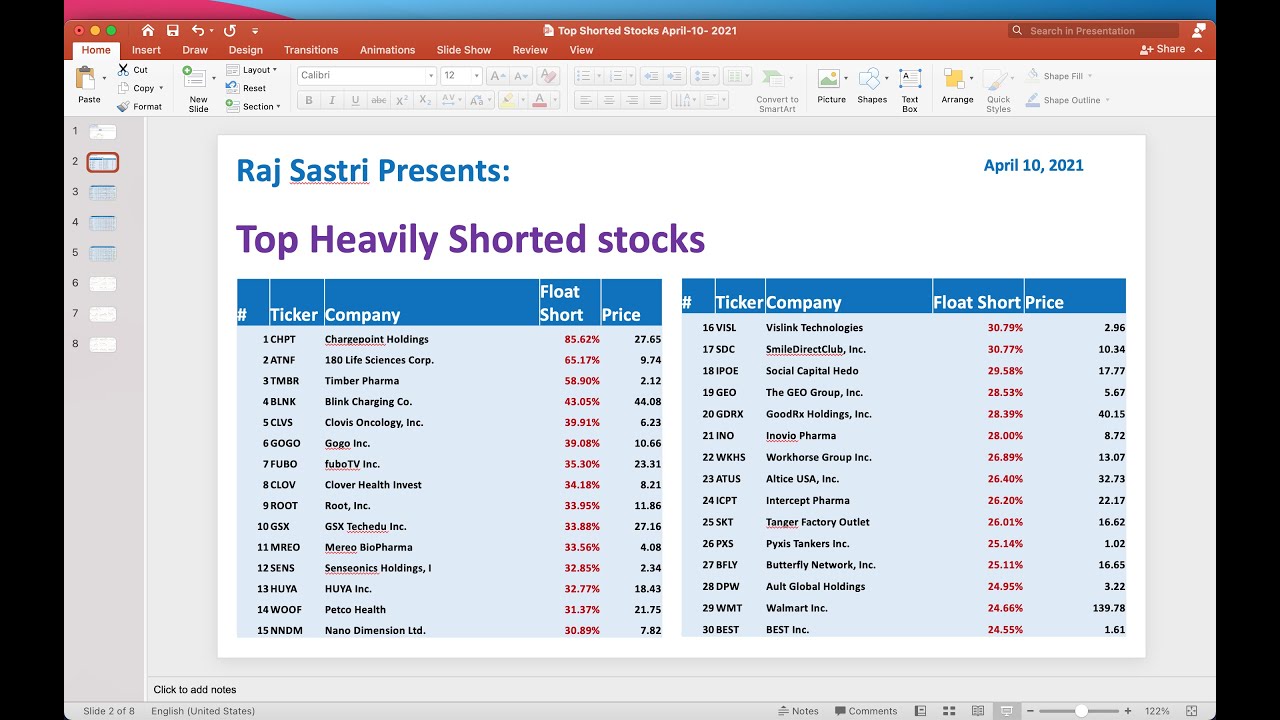Toggle Superscript formatting
Image resolution: width=1280 pixels, height=720 pixels.
click(x=402, y=100)
